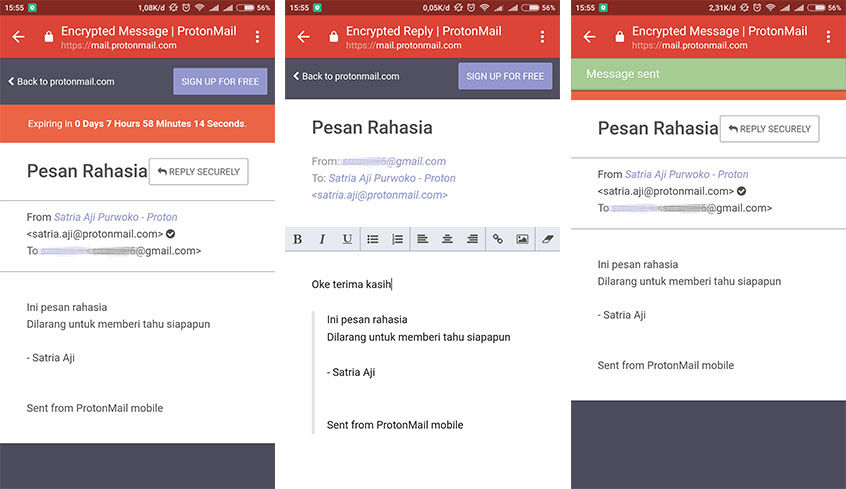Tap verified checkmark next to sender, left screen
The height and width of the screenshot is (489, 846).
170,234
